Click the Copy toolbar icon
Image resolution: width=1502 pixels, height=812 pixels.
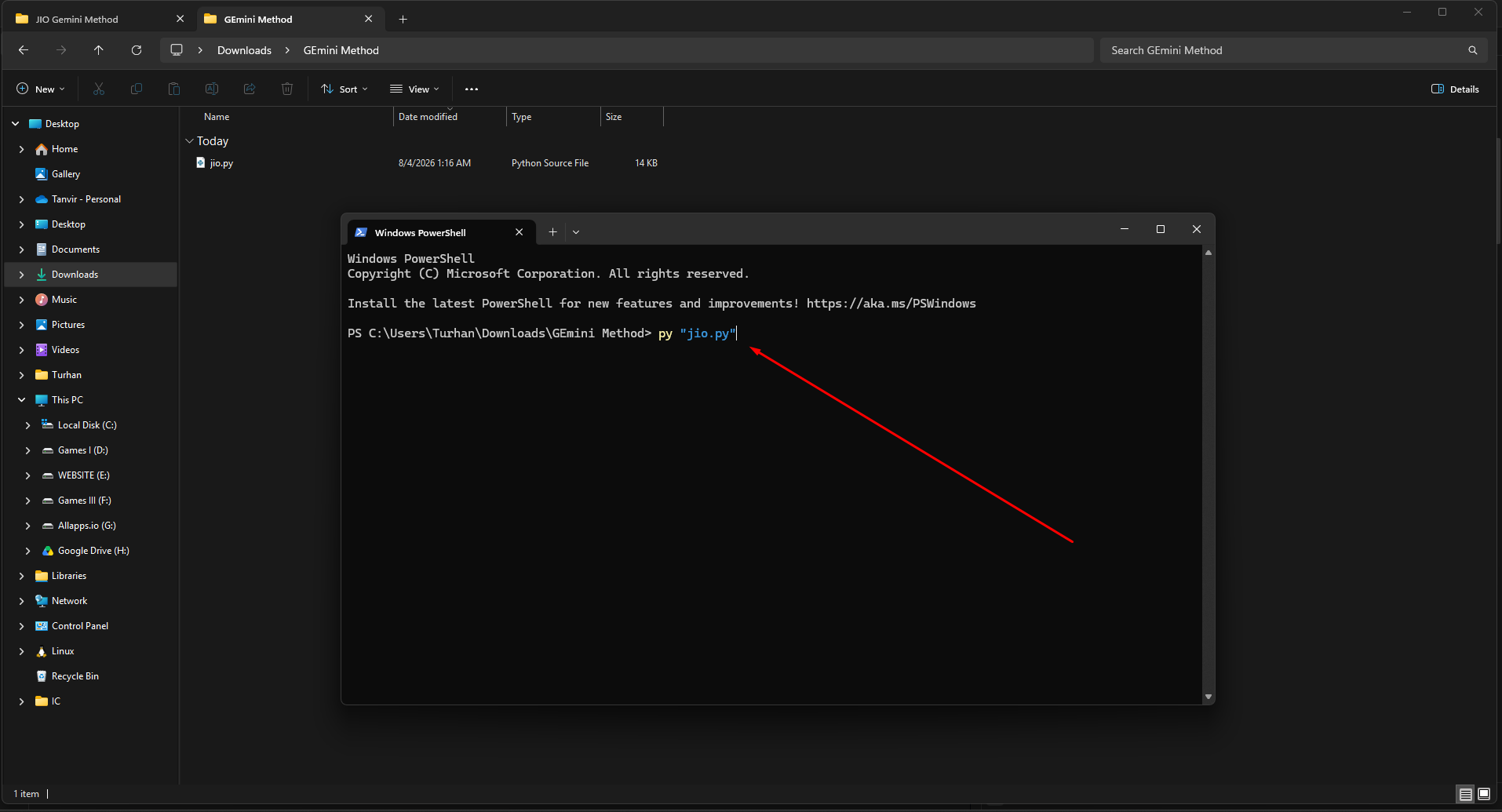137,89
